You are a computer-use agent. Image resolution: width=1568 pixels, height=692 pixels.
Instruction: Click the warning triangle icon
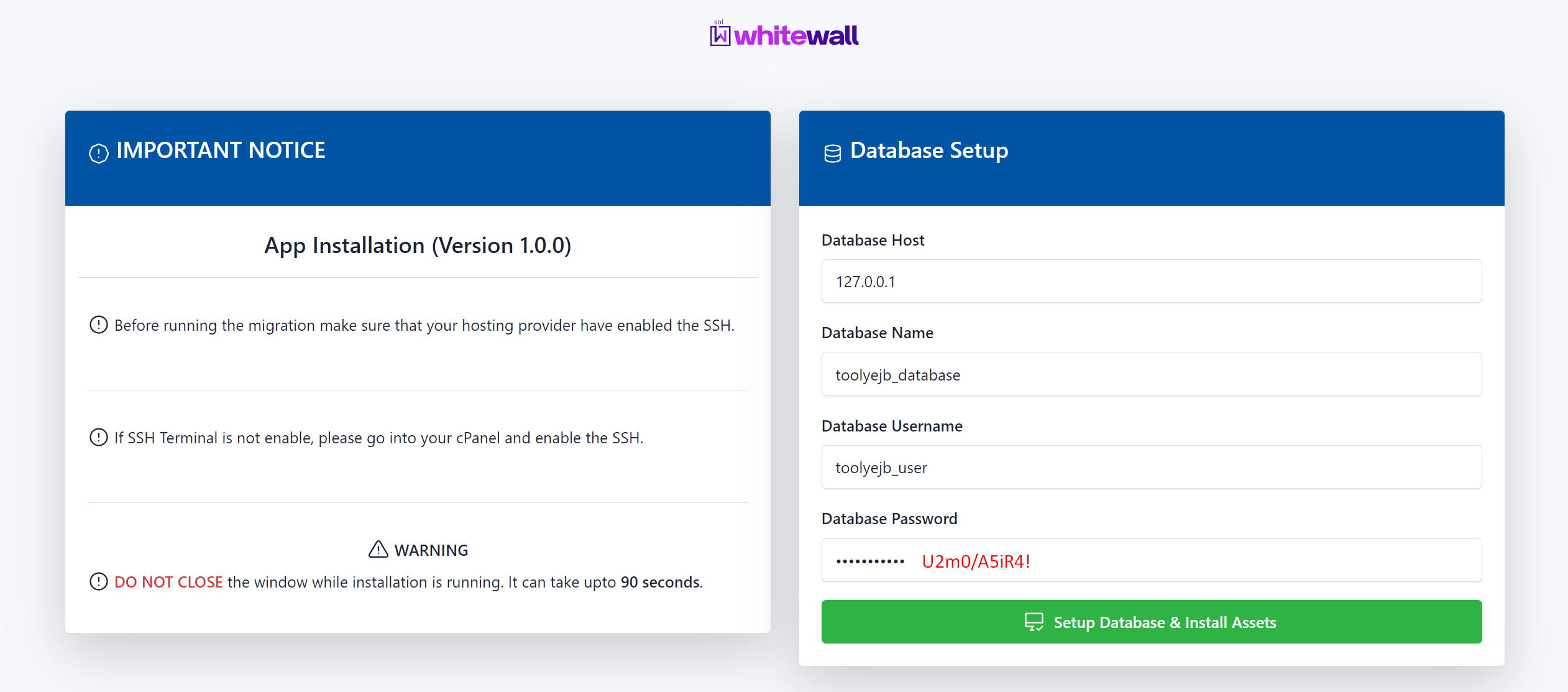378,549
